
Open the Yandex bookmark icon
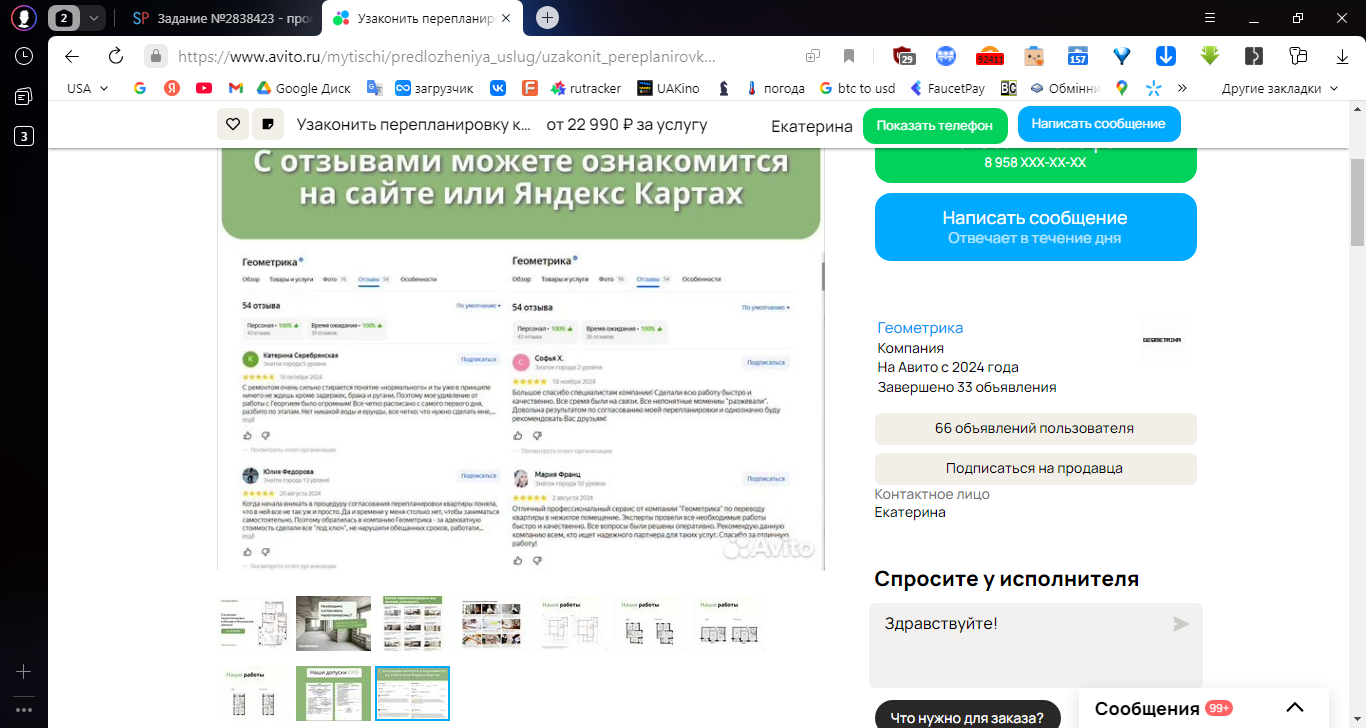[172, 88]
